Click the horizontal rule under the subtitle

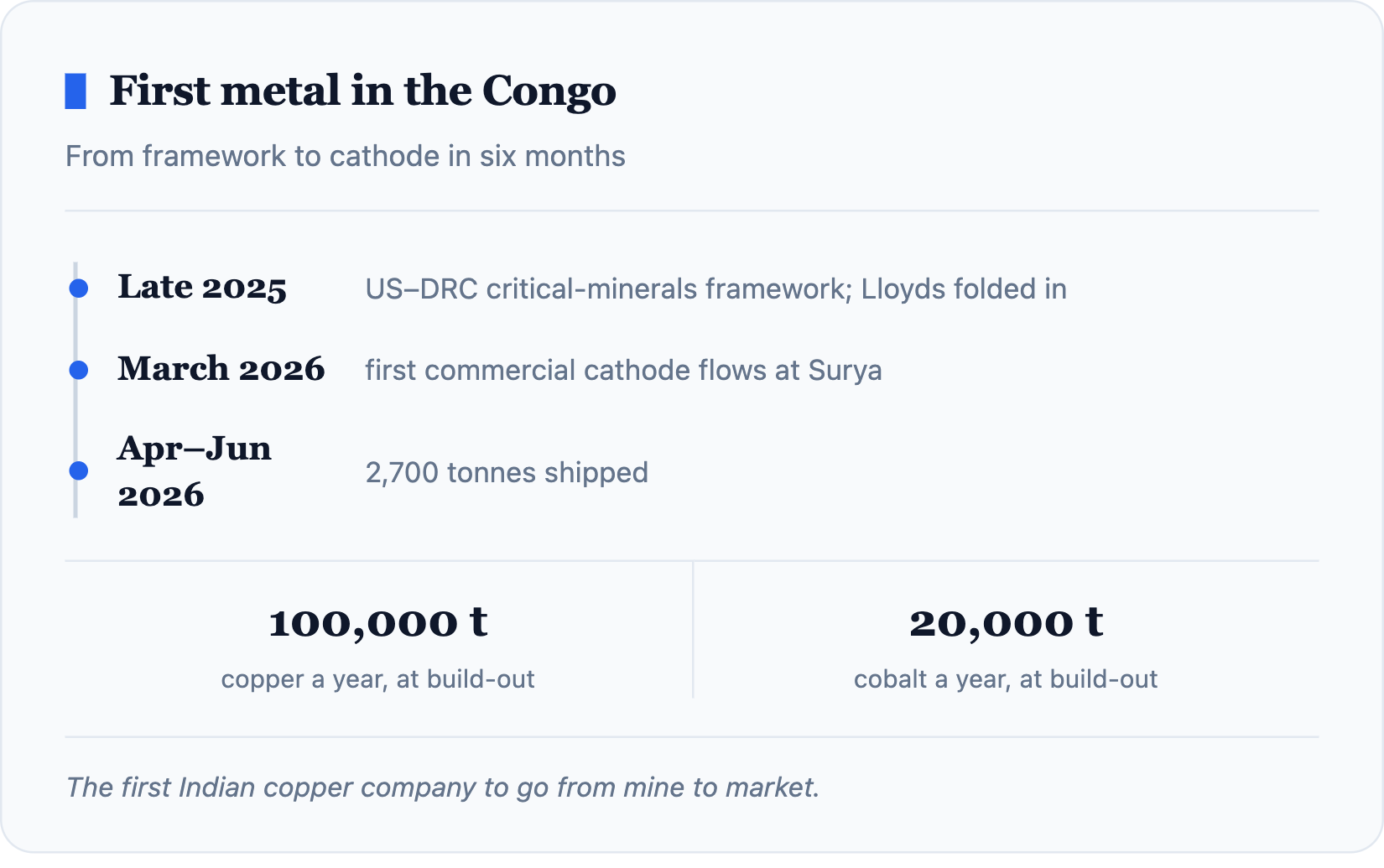pos(692,211)
